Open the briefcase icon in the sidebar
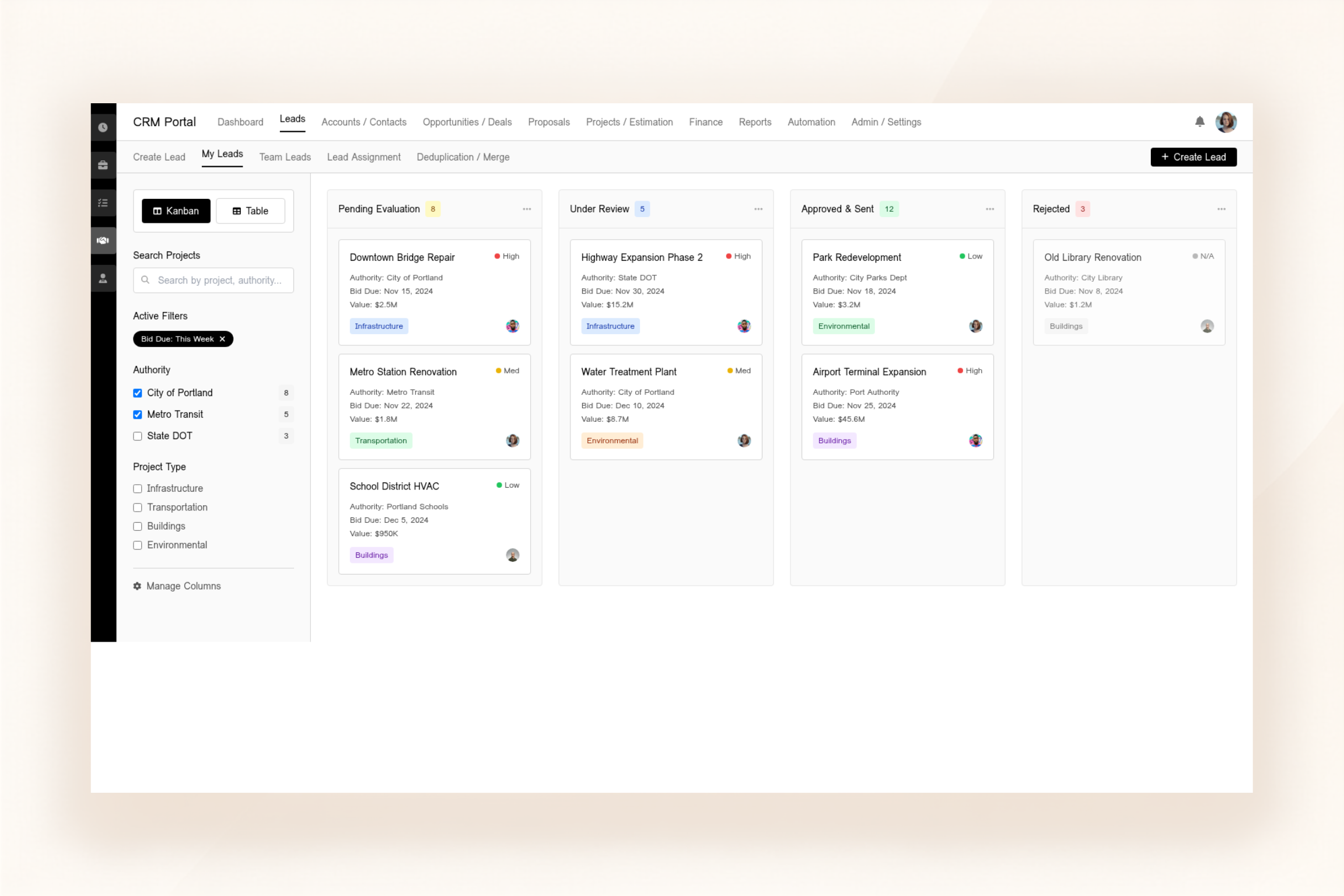Image resolution: width=1344 pixels, height=896 pixels. tap(103, 165)
